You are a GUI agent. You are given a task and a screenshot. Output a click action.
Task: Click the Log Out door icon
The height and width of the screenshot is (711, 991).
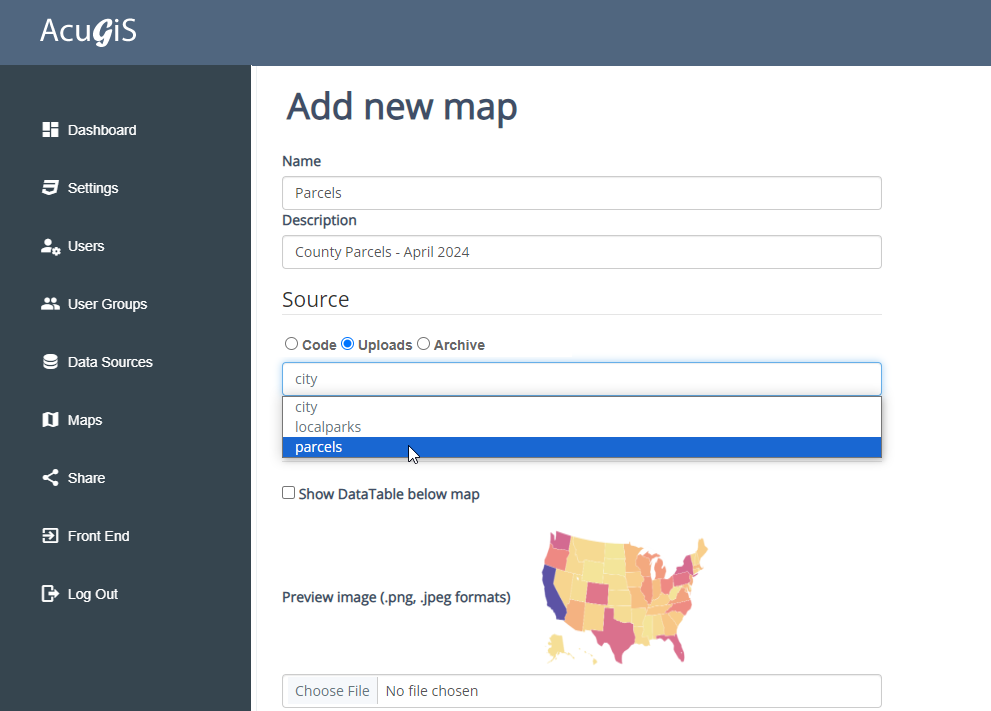tap(50, 594)
